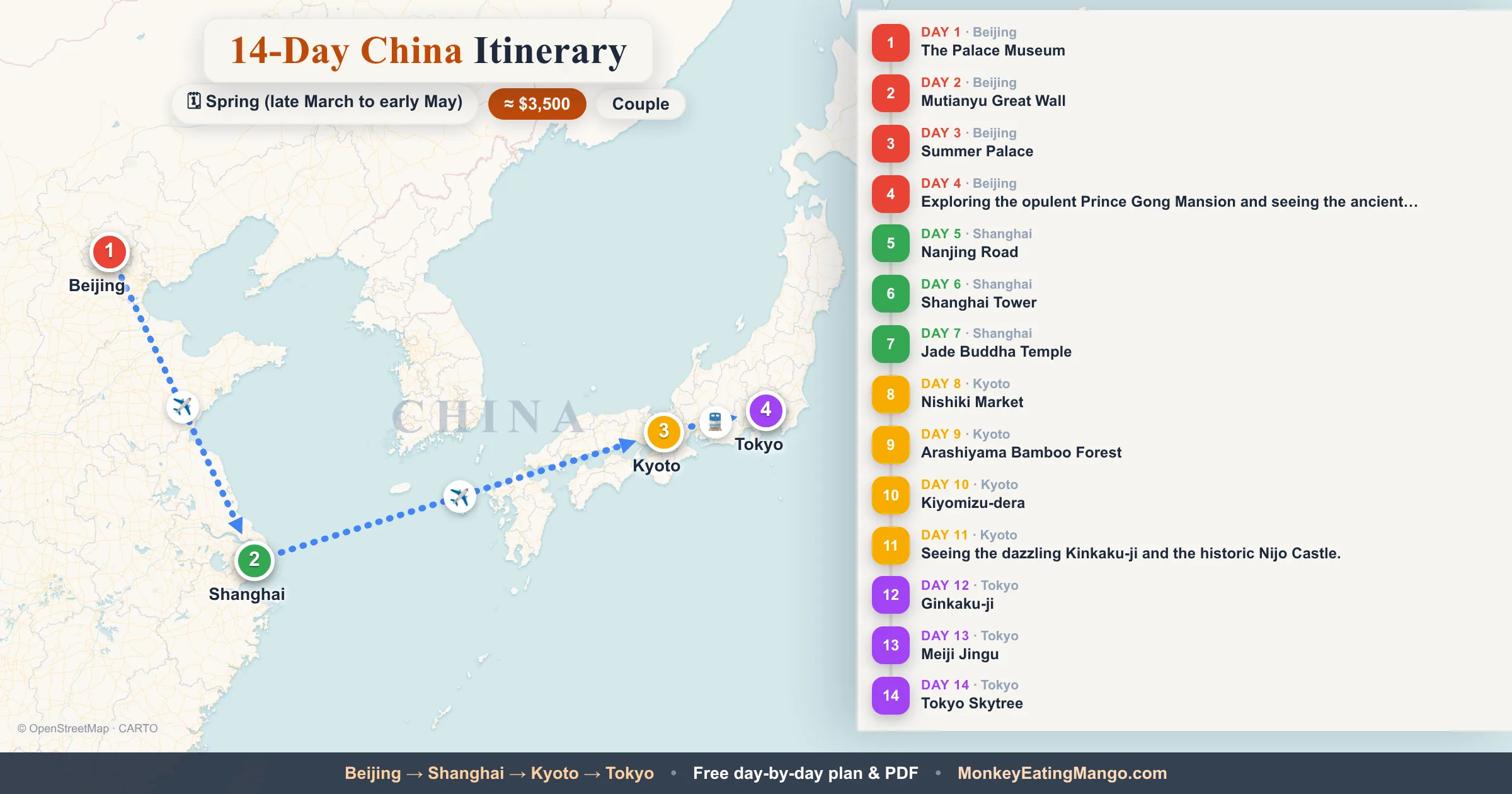
Task: Select the red Day 3 number badge
Action: (890, 143)
